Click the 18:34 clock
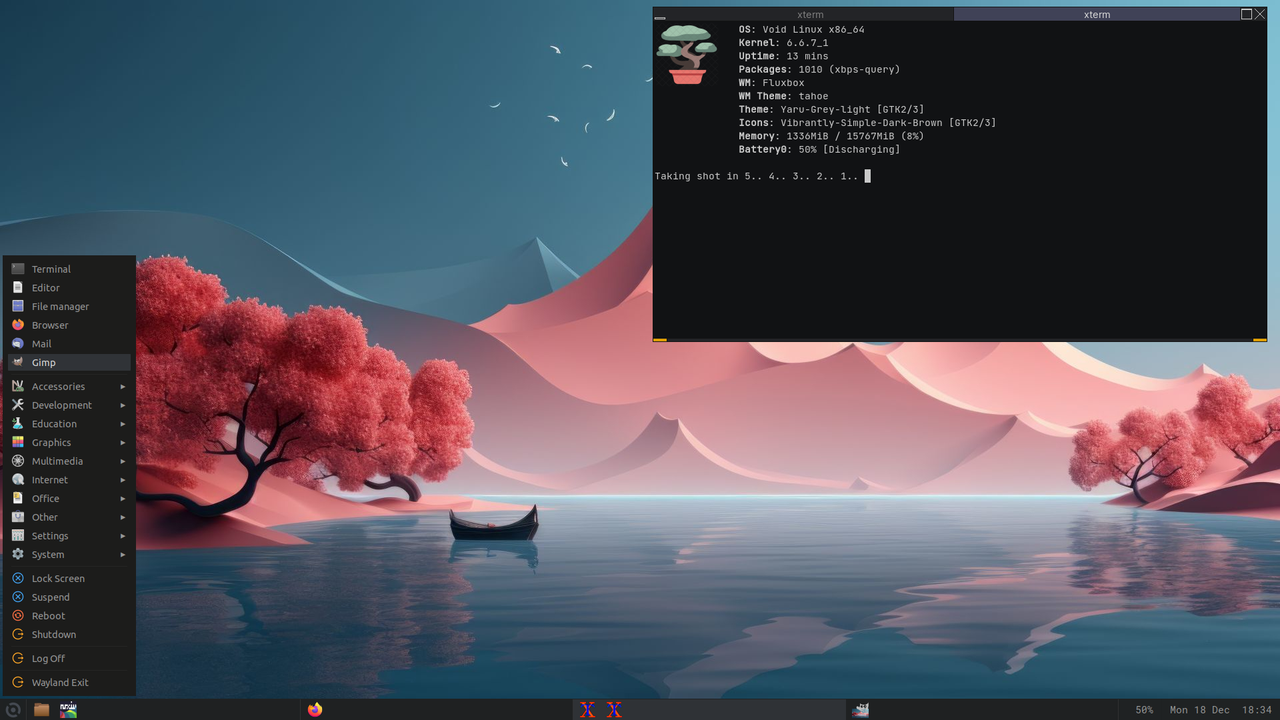Image resolution: width=1280 pixels, height=720 pixels. click(x=1257, y=710)
